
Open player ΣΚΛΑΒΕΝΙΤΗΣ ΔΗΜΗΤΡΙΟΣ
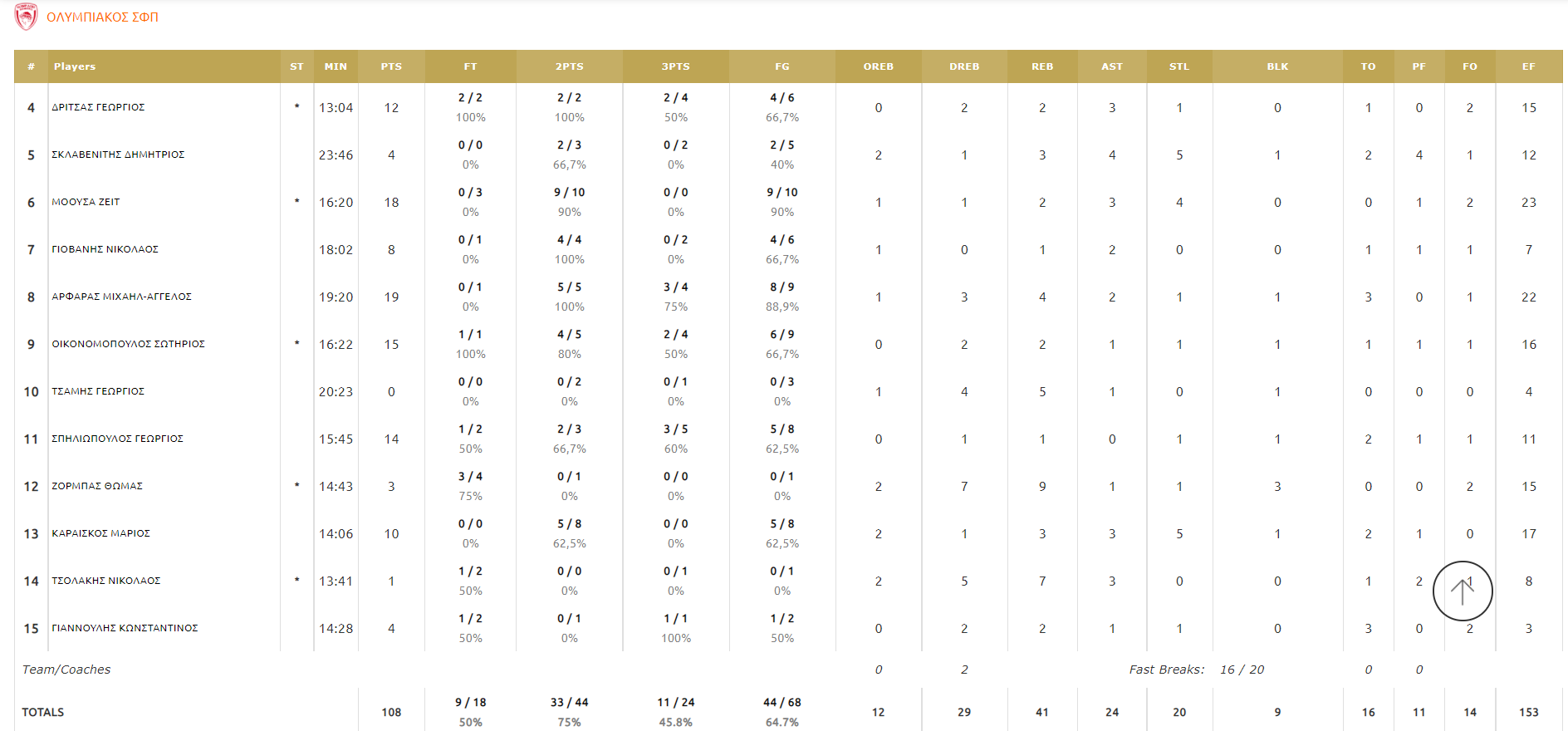118,155
